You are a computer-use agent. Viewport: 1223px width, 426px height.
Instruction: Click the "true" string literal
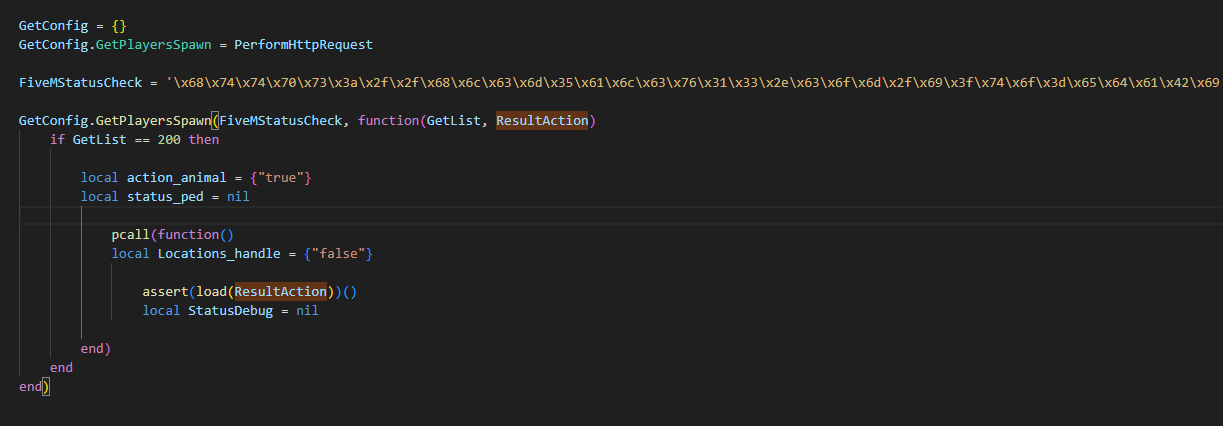coord(281,177)
